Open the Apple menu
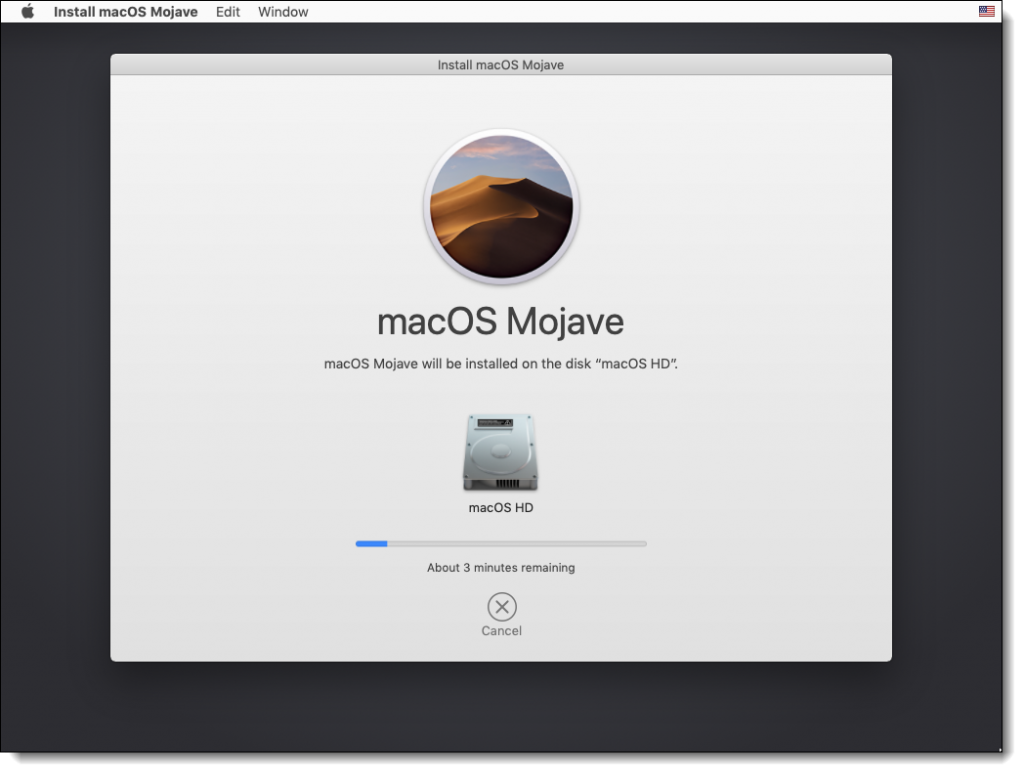 point(27,12)
